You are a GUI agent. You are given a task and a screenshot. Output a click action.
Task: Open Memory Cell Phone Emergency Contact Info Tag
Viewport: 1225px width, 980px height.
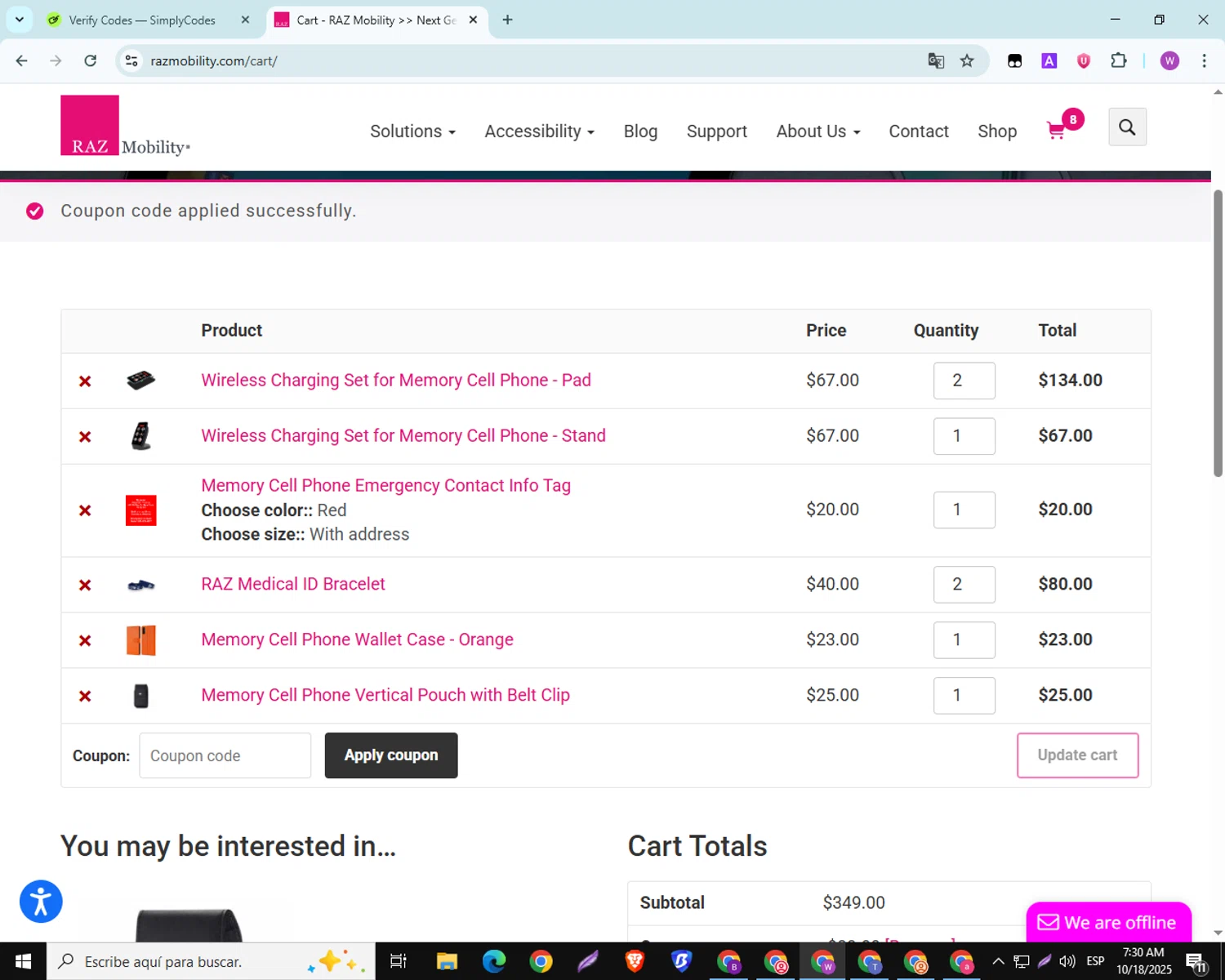pos(385,486)
